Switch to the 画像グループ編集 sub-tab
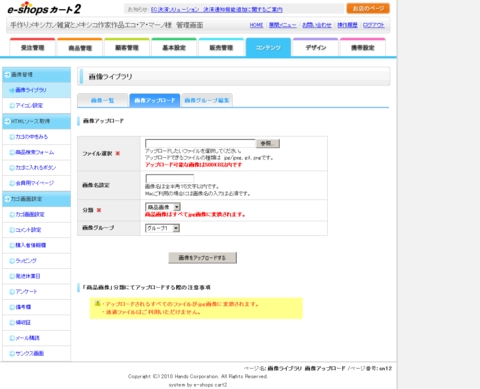 207,100
